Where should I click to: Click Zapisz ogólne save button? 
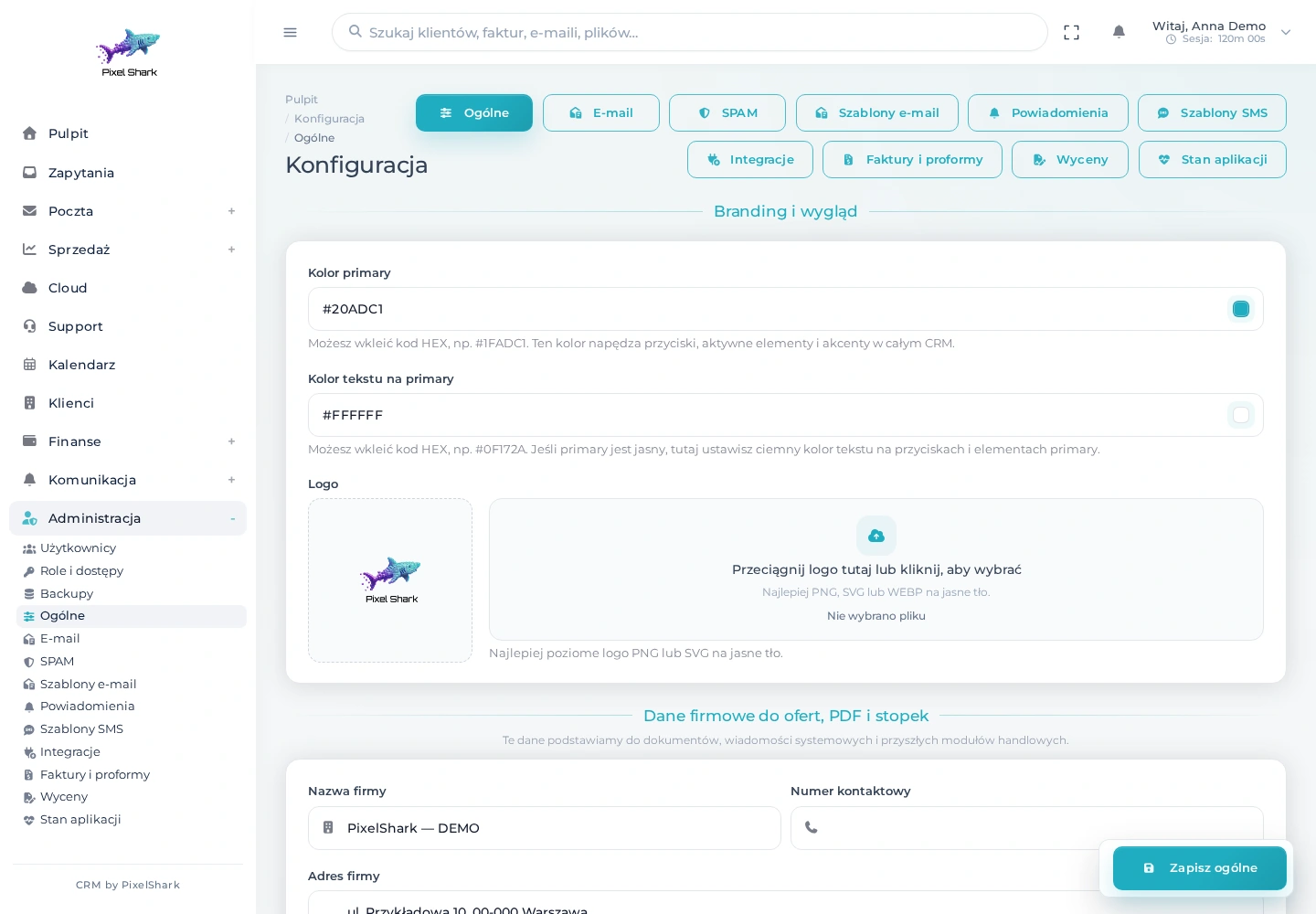1200,868
